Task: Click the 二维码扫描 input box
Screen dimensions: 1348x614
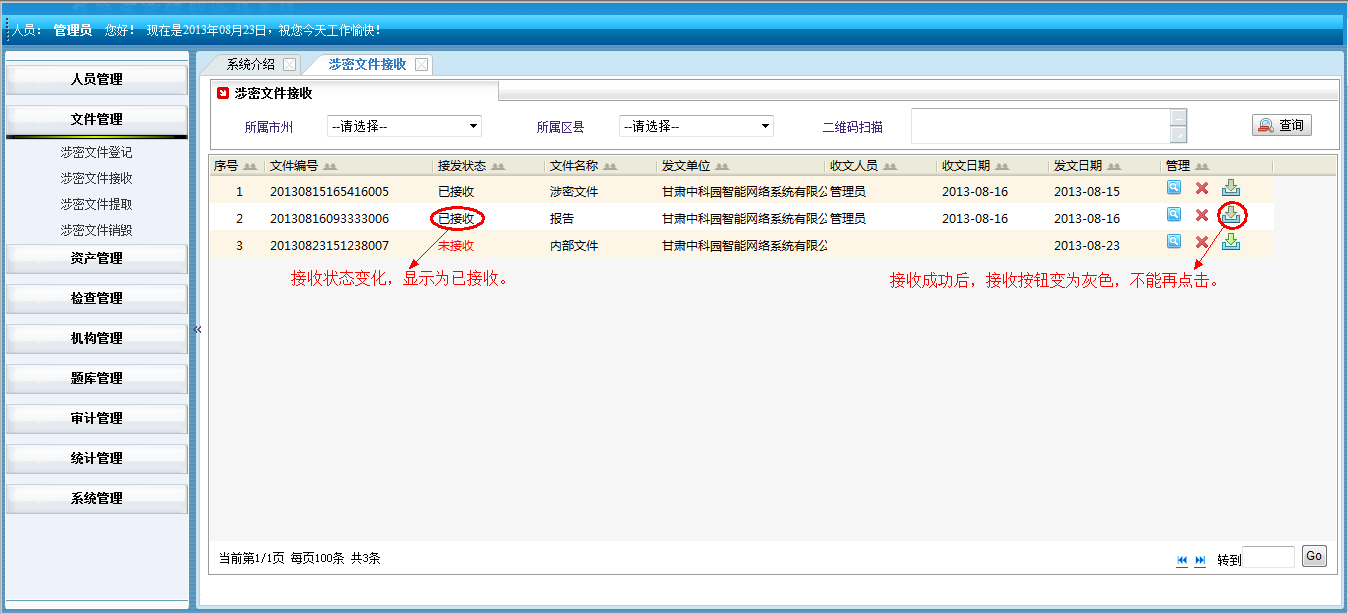Action: tap(1041, 126)
